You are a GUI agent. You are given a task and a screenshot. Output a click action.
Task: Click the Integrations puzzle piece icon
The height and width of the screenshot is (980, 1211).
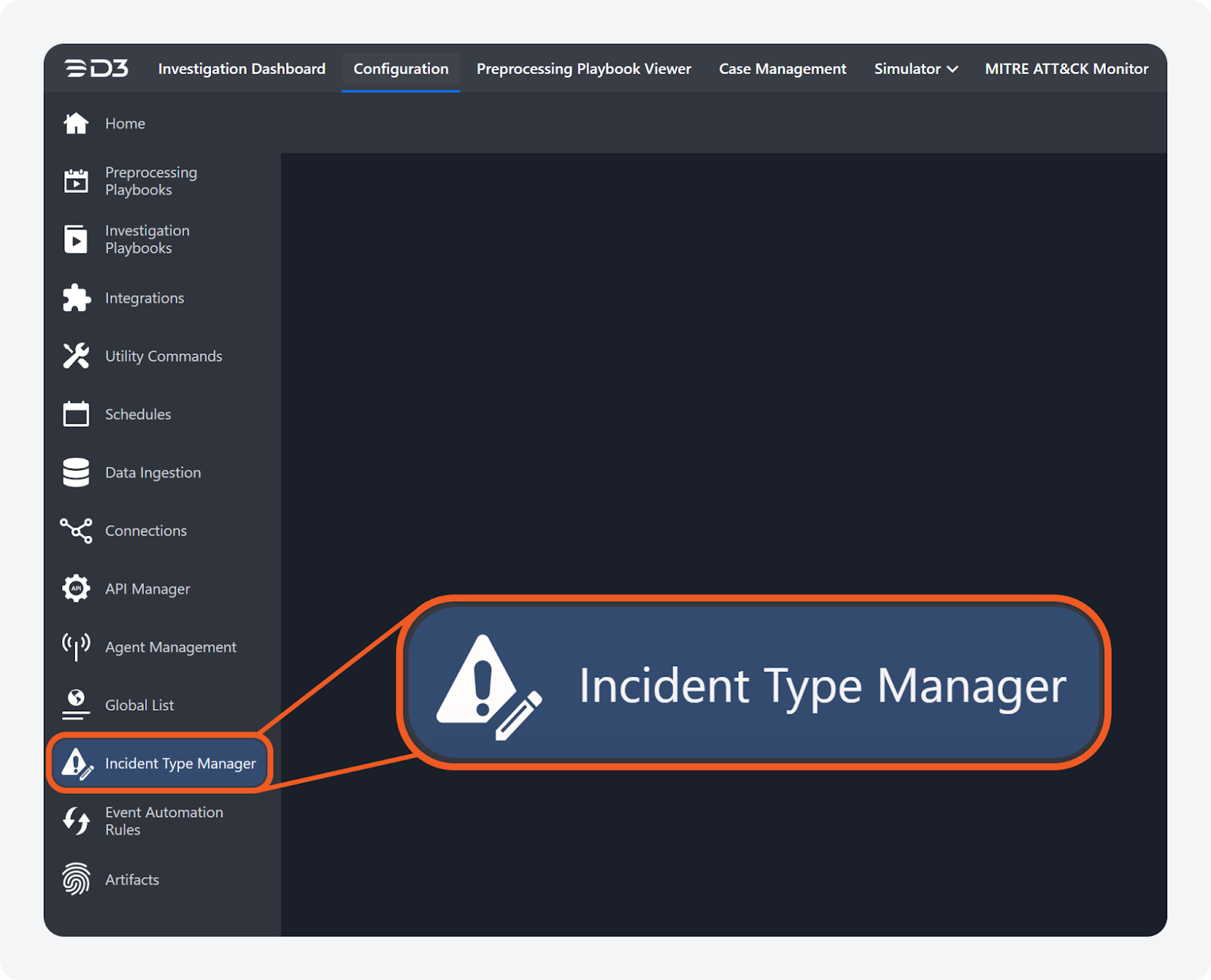(x=76, y=298)
